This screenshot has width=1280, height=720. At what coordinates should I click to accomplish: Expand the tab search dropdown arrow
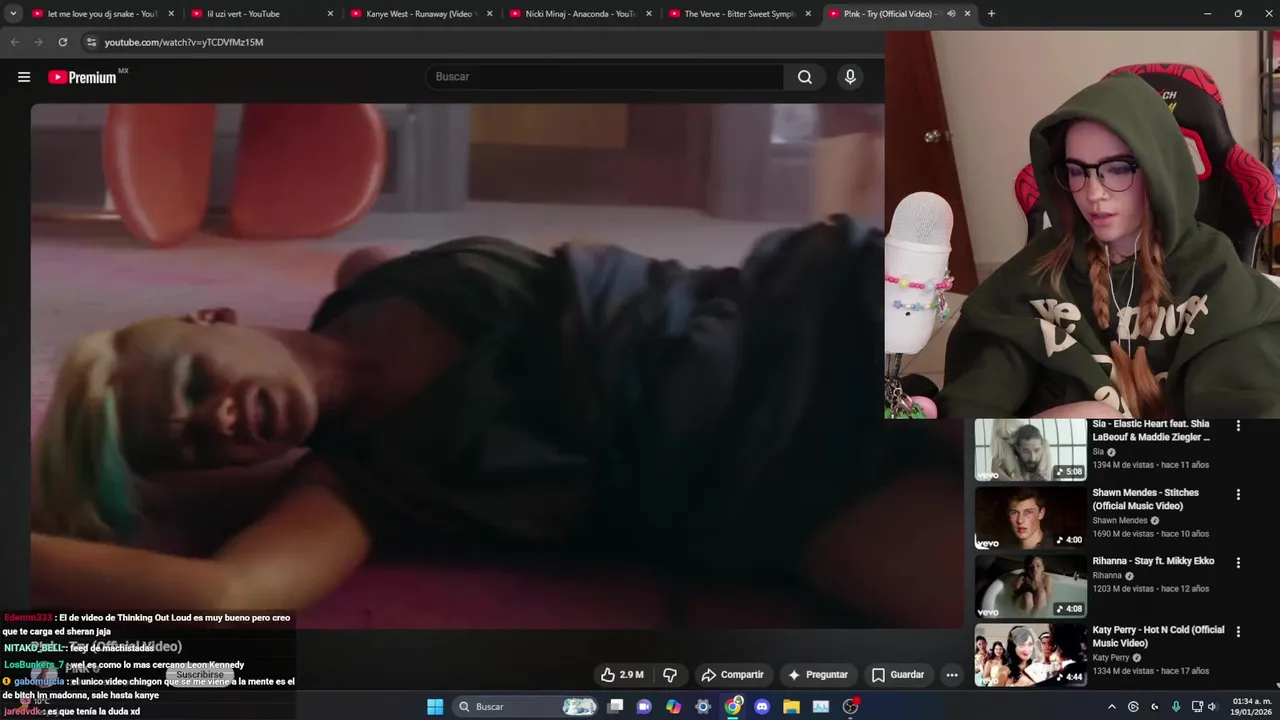pos(13,14)
